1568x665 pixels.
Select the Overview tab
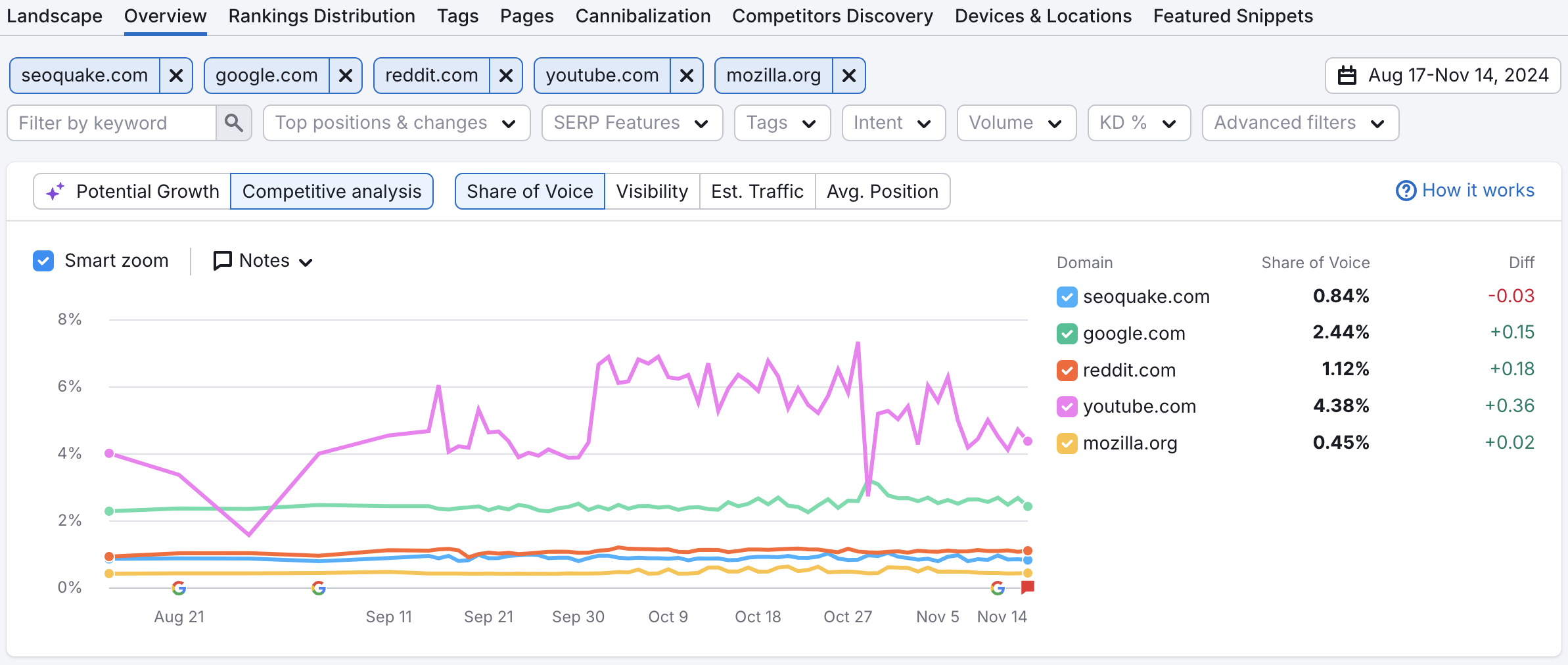166,16
